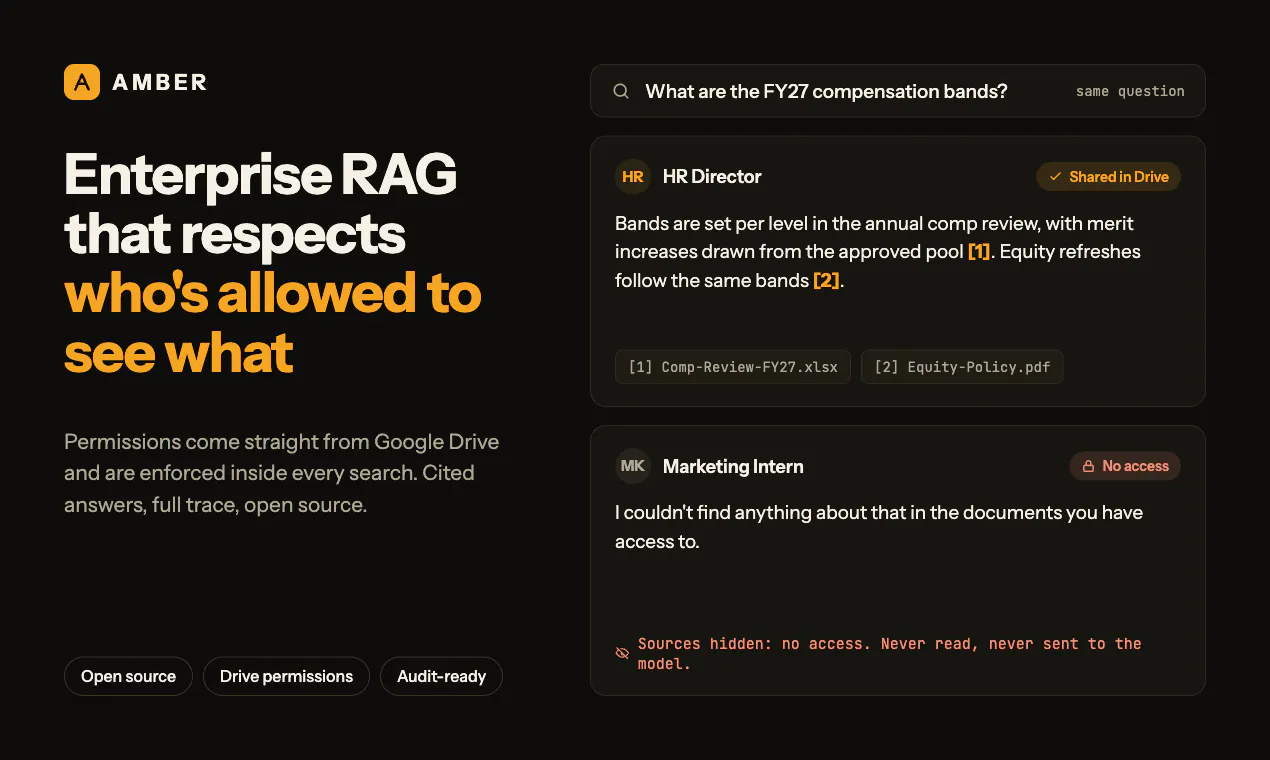Click the Shared in Drive badge label
Image resolution: width=1270 pixels, height=760 pixels.
(1119, 177)
